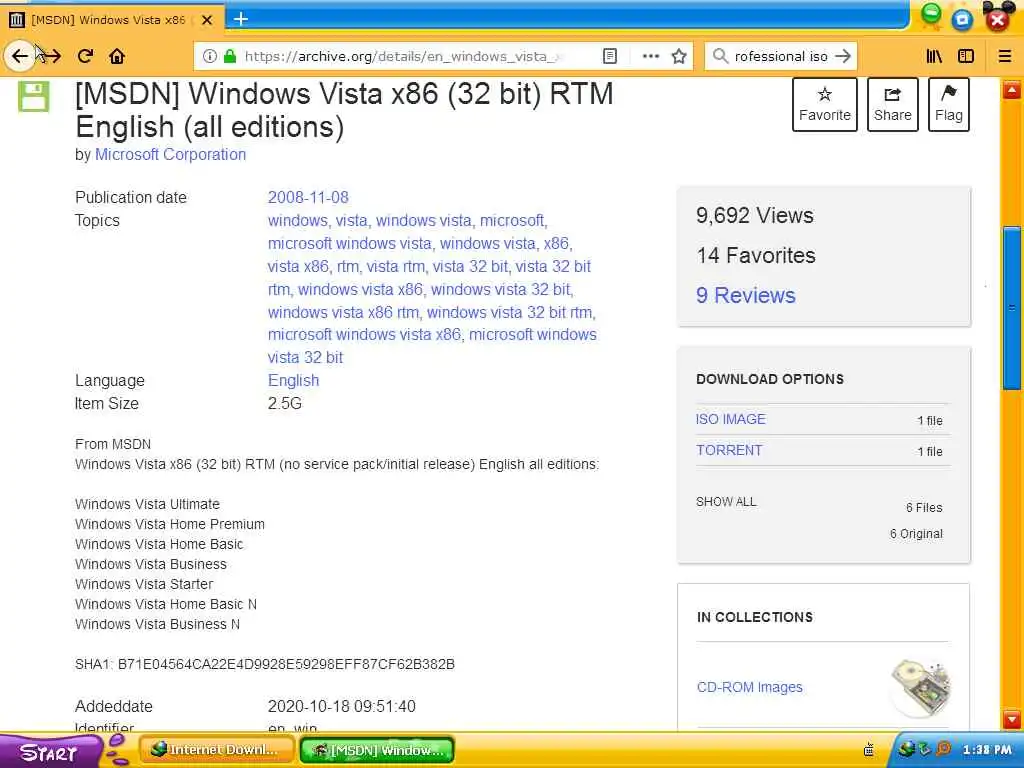Click the green arrows tray icon
This screenshot has height=768, width=1024.
(925, 749)
